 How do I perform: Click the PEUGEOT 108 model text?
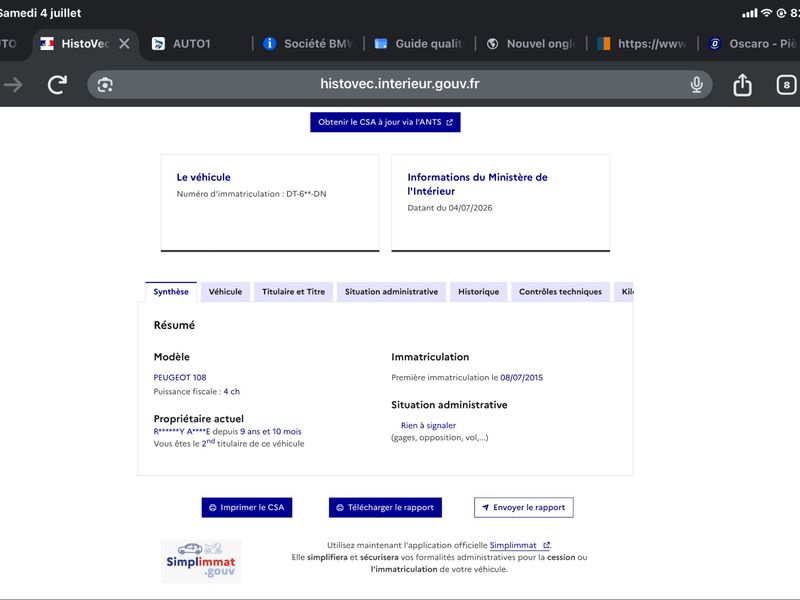tap(180, 378)
